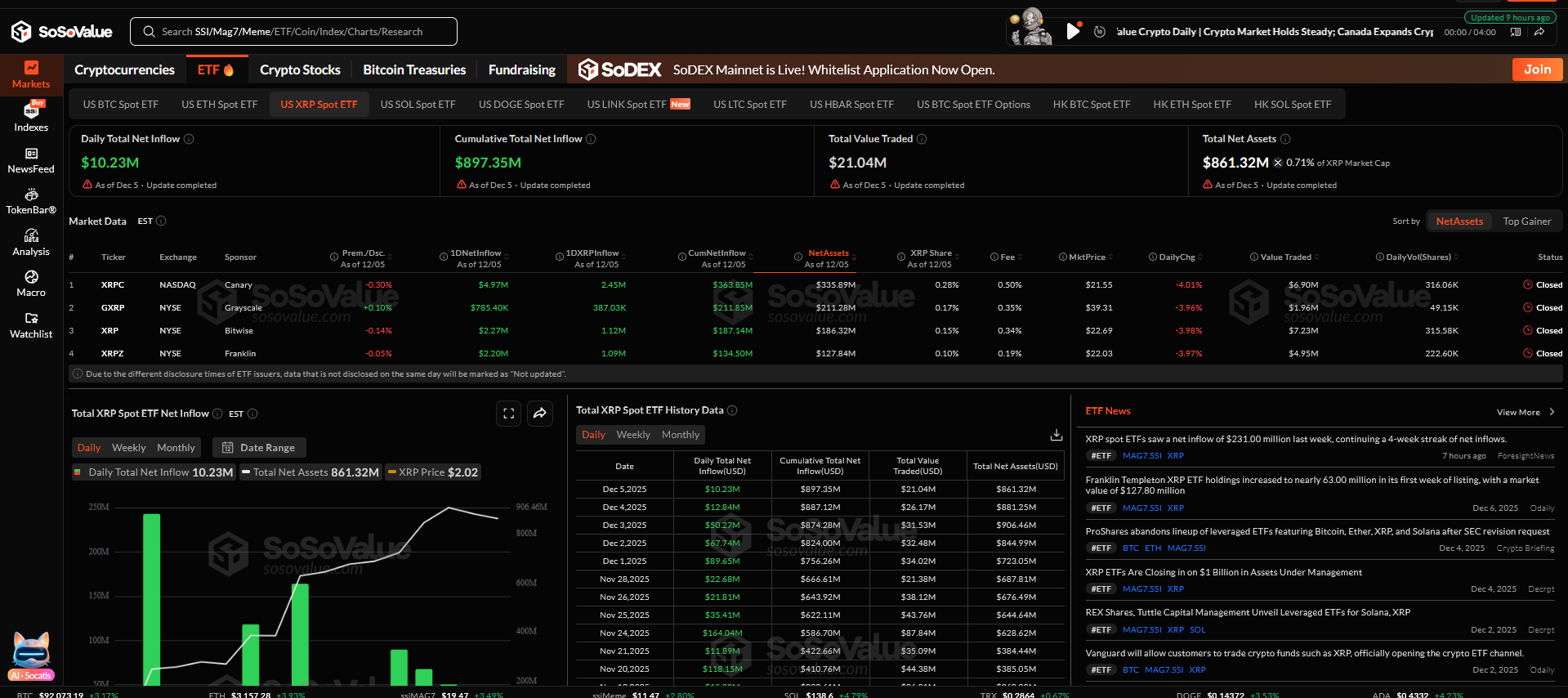Open the Markets sidebar section
The height and width of the screenshot is (698, 1568).
pyautogui.click(x=31, y=74)
